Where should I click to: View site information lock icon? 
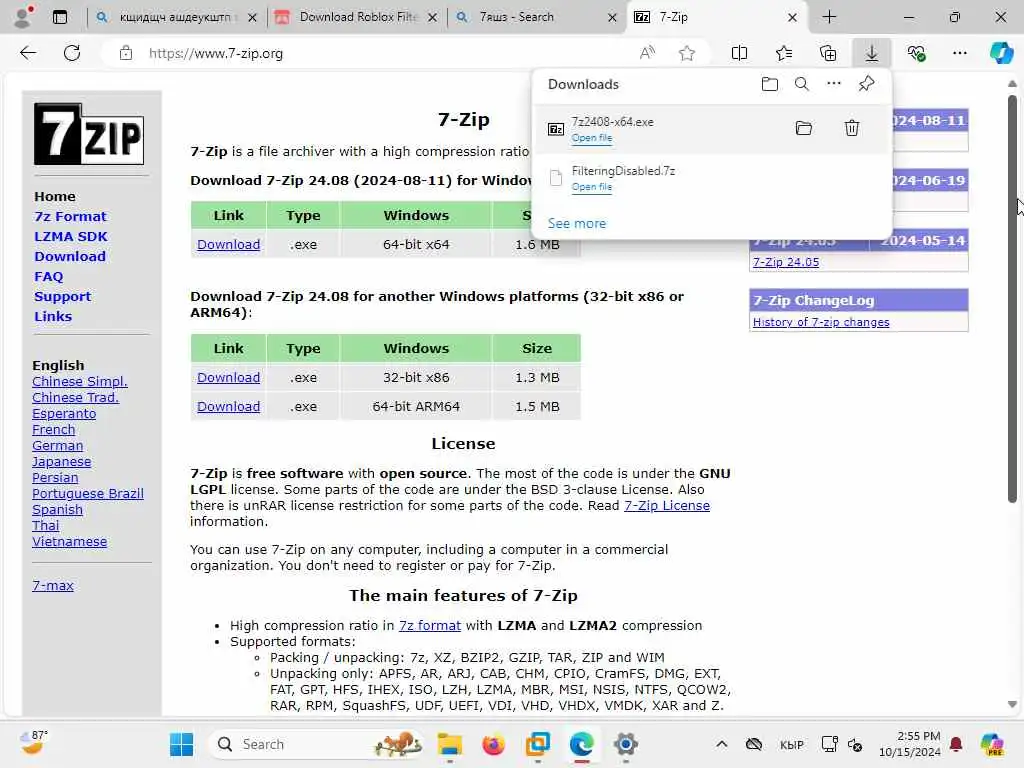pos(126,53)
